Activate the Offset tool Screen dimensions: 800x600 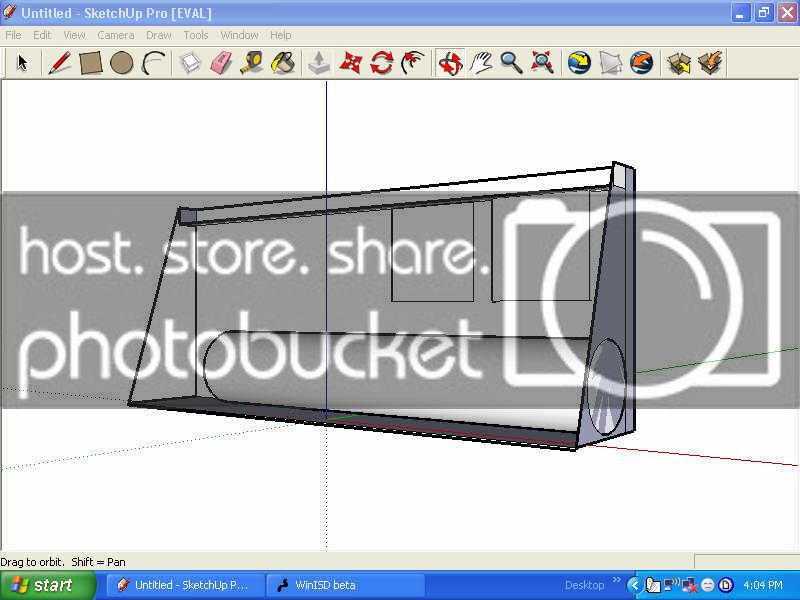pos(413,63)
